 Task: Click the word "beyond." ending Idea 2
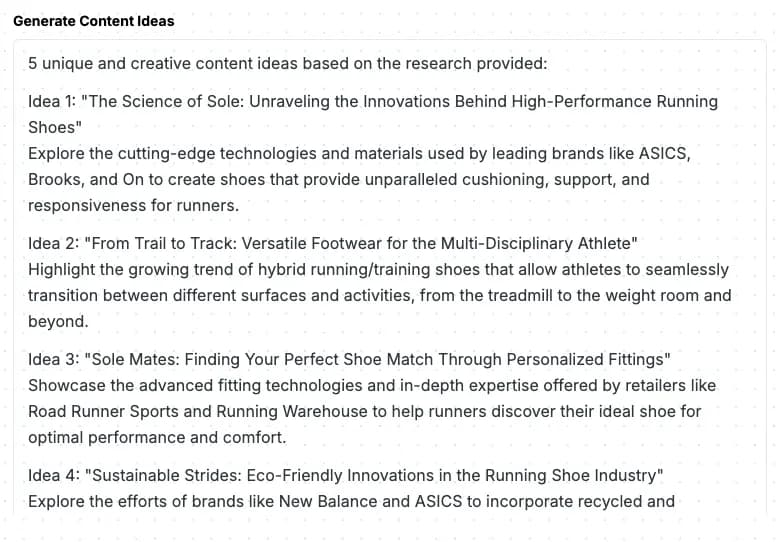point(58,322)
